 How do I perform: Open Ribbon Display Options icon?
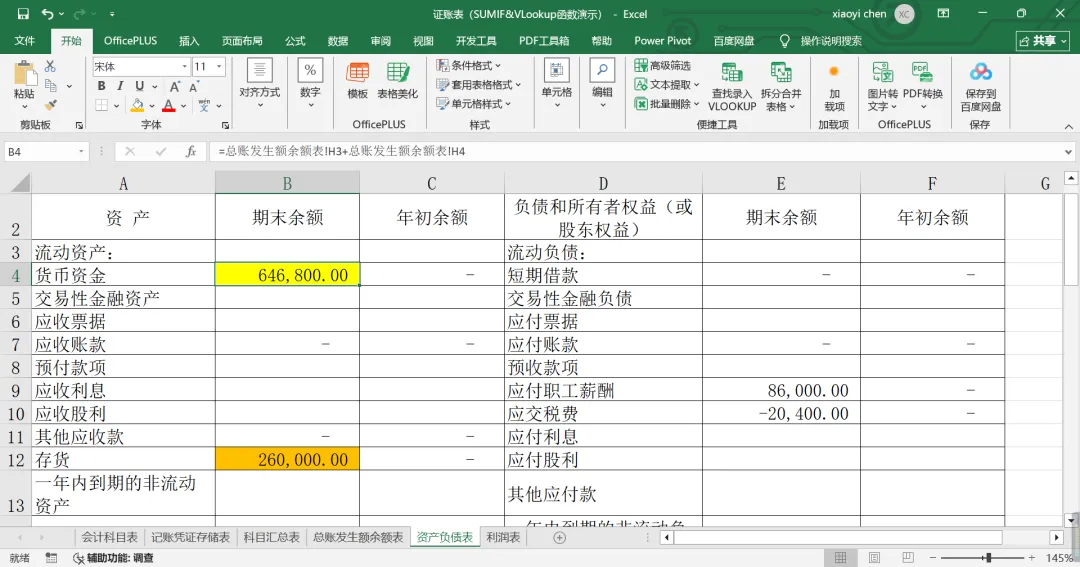point(943,13)
